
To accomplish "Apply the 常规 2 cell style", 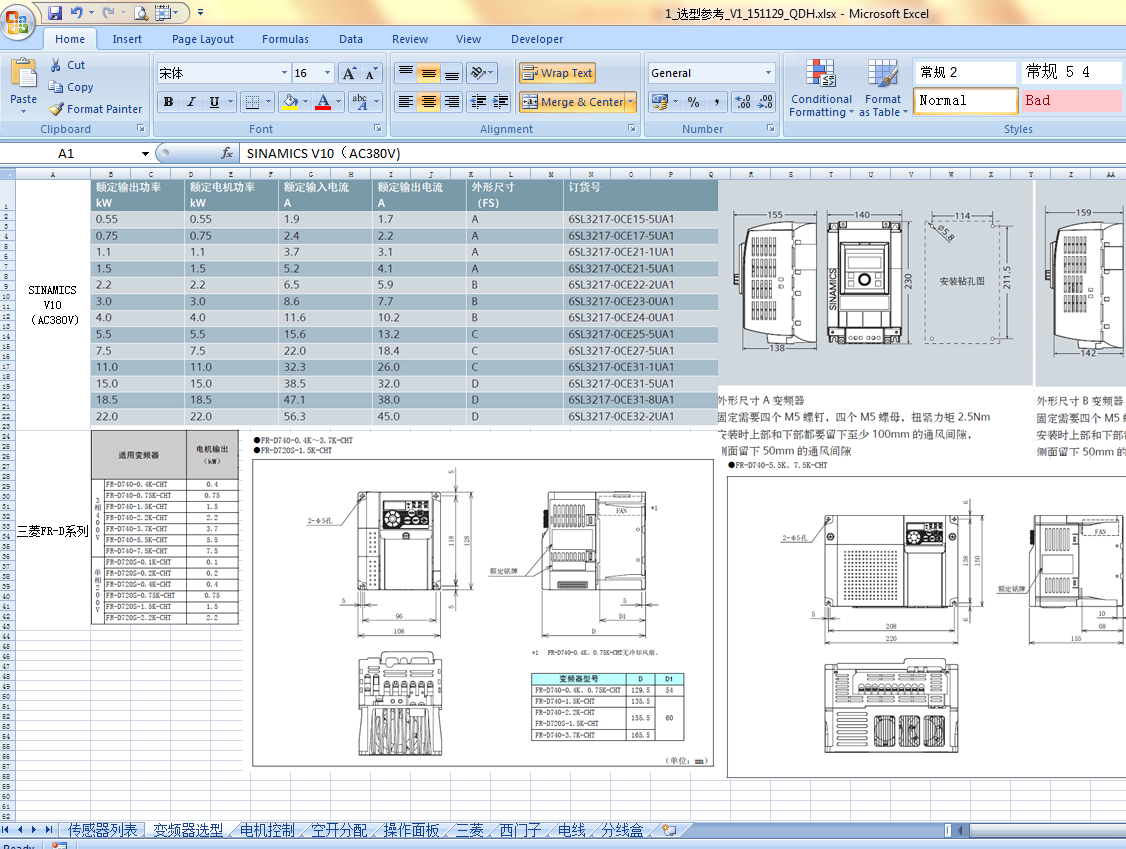I will coord(965,72).
